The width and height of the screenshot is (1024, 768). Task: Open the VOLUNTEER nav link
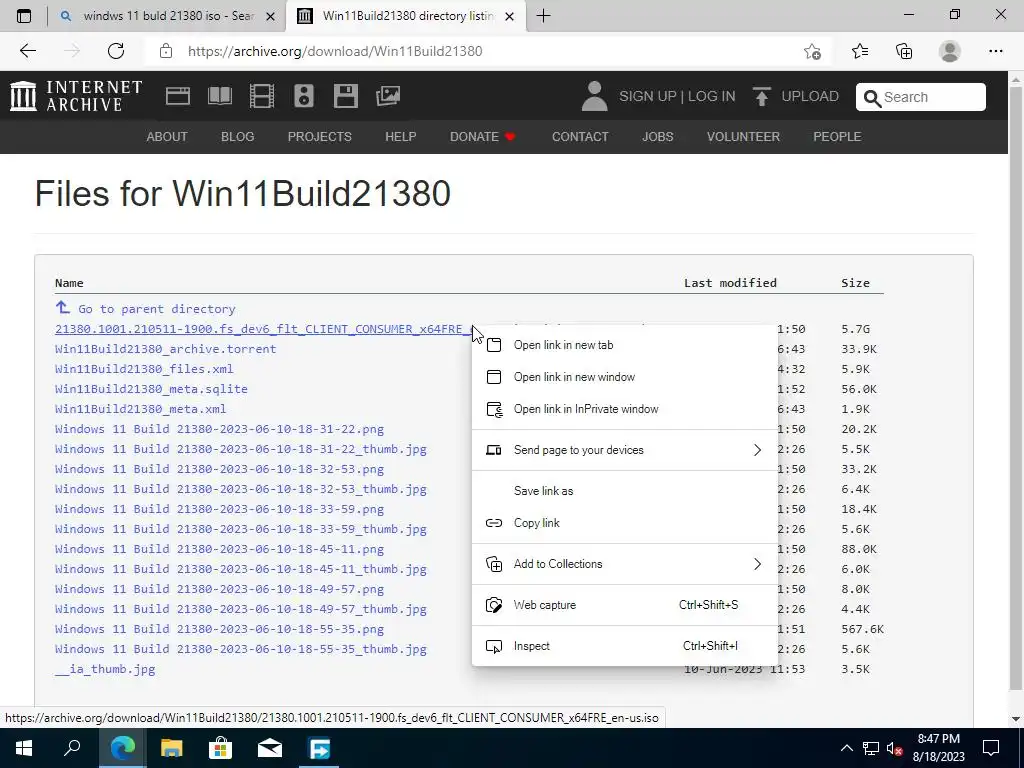pyautogui.click(x=743, y=136)
